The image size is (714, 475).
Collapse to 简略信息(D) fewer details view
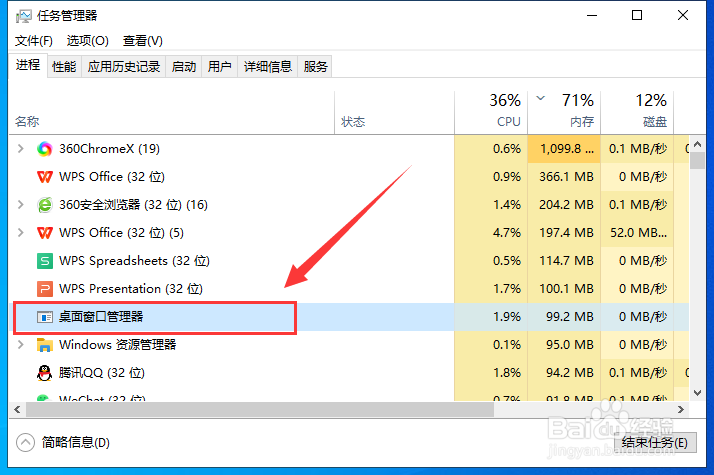point(63,442)
